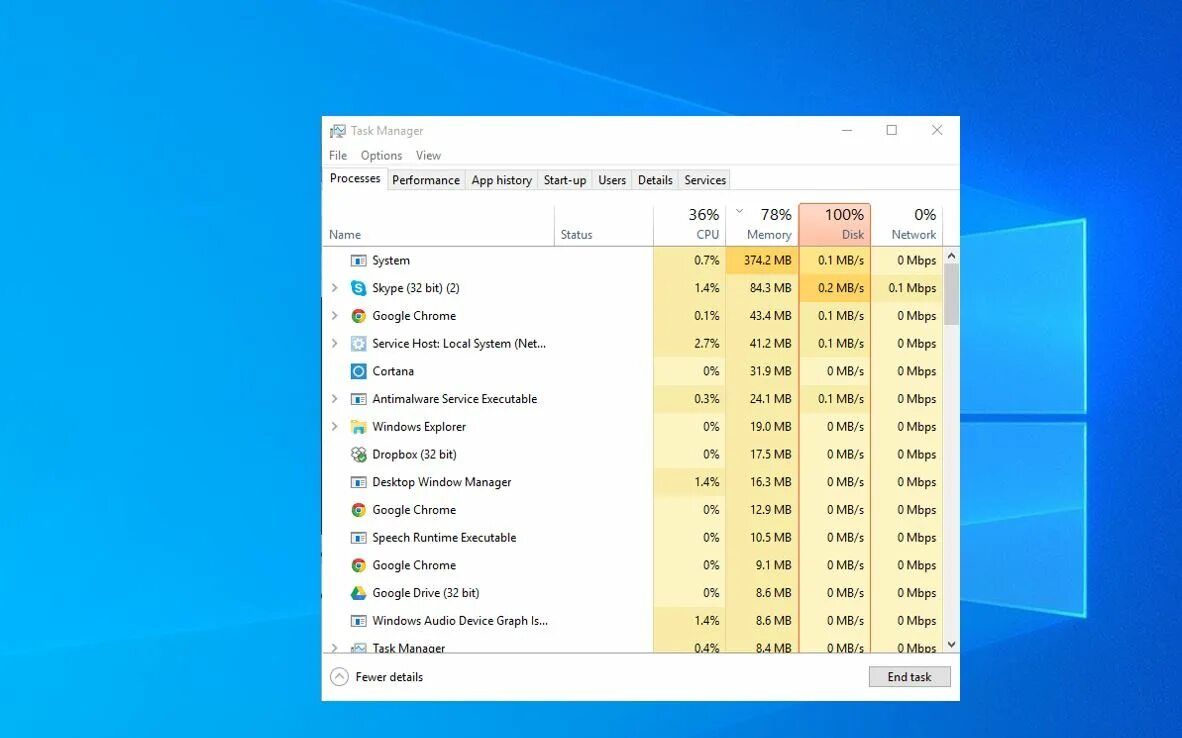
Task: Expand the first Google Chrome process group
Action: (x=335, y=316)
